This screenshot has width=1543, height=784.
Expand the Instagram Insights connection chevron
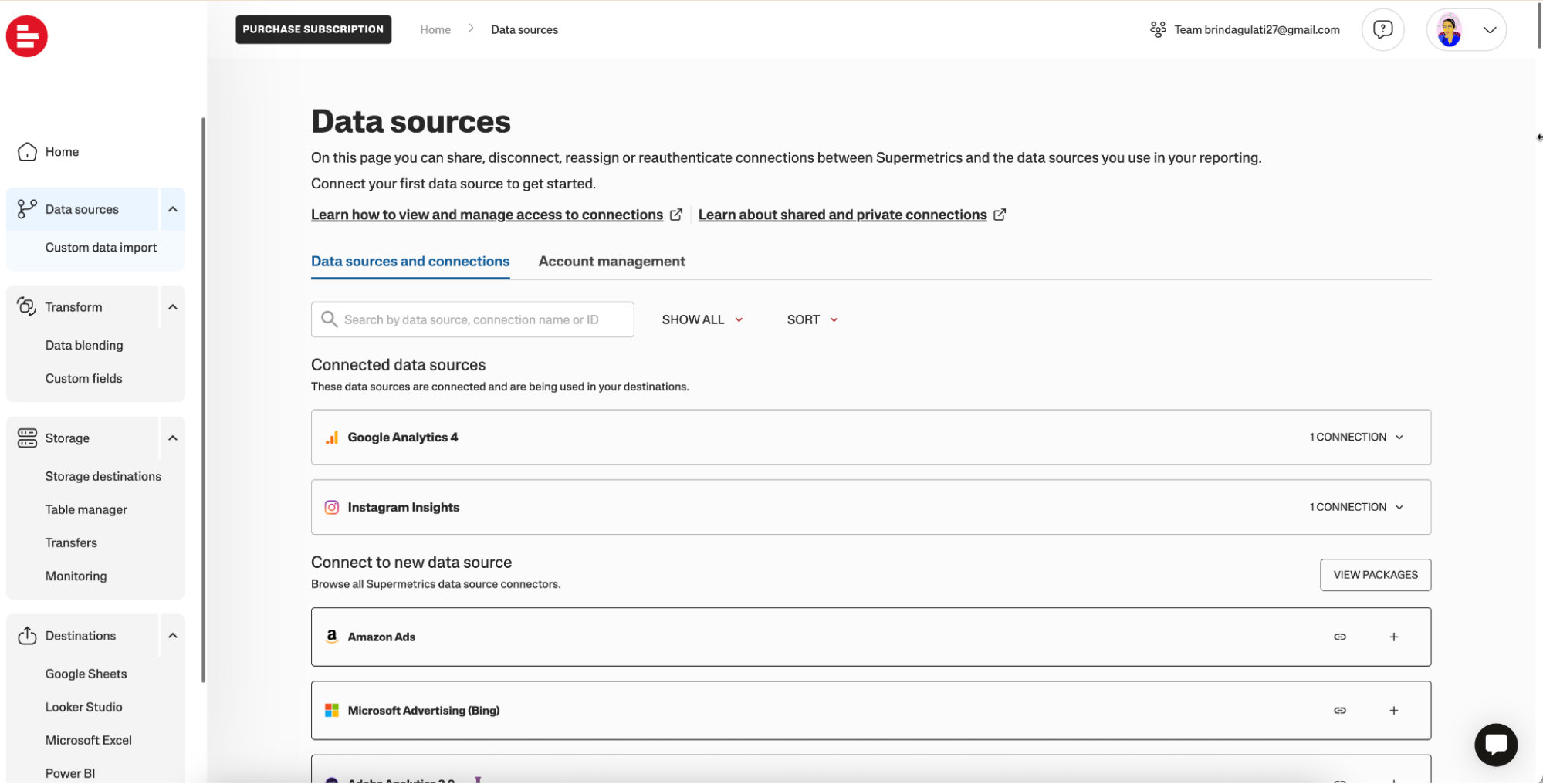(x=1399, y=507)
